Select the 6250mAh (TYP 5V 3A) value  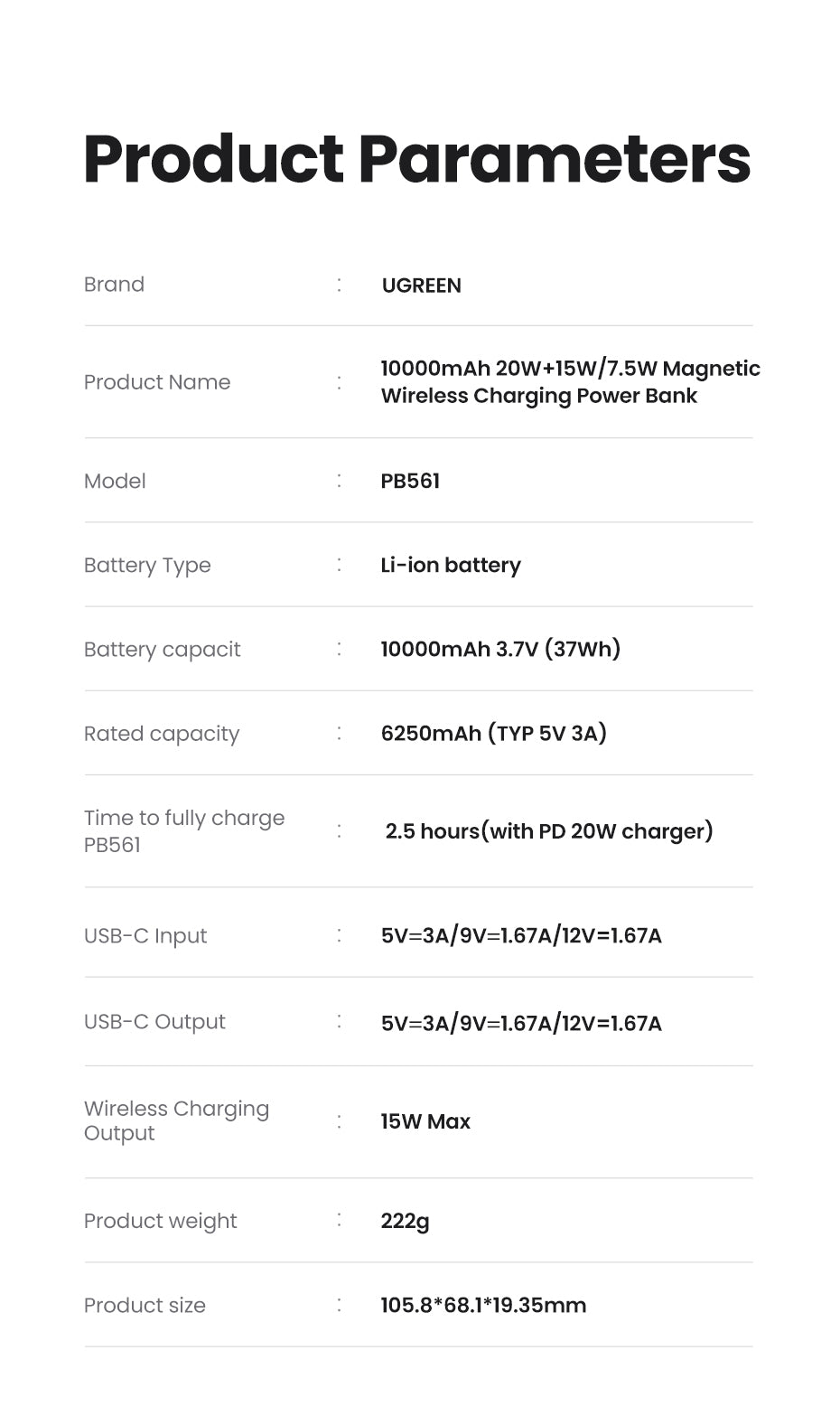(x=493, y=733)
